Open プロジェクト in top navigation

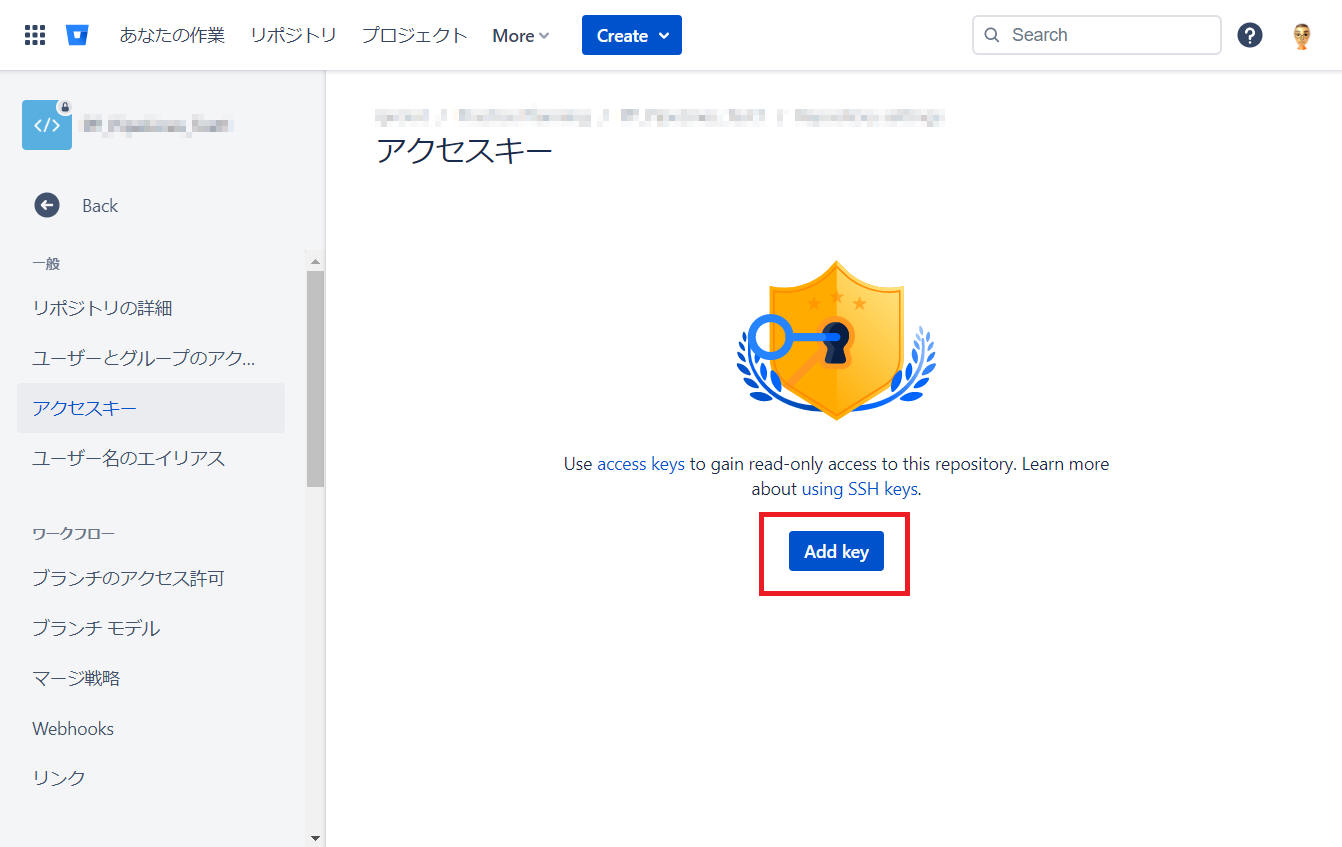point(414,35)
